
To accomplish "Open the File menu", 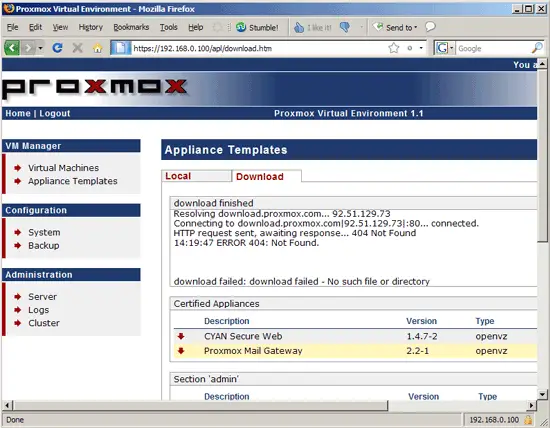I will point(12,27).
